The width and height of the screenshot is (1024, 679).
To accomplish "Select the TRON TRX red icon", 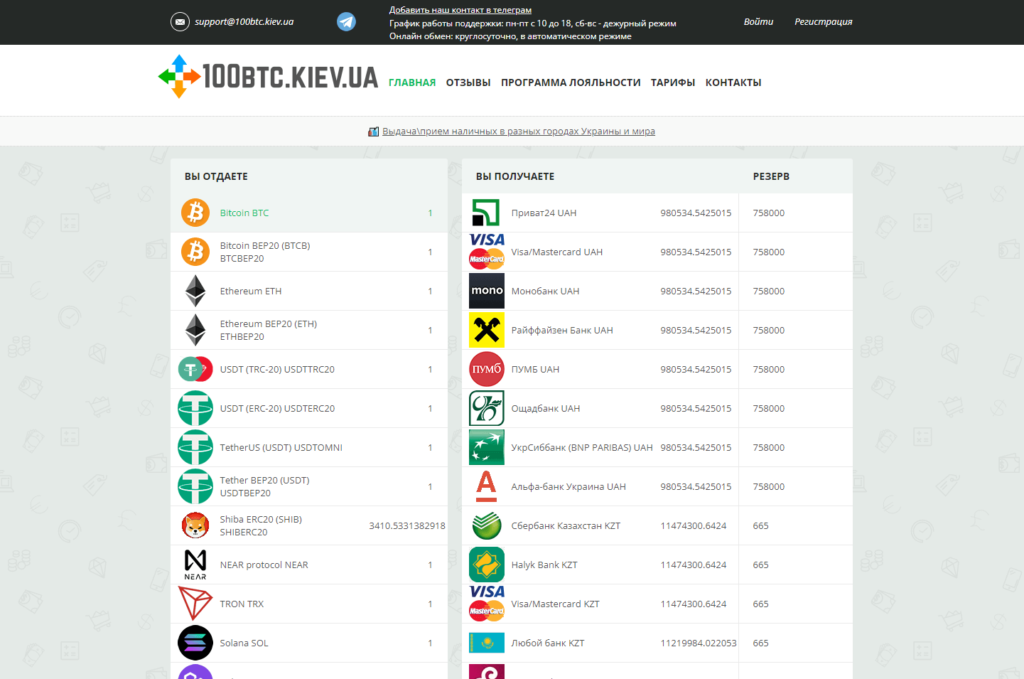I will pos(195,604).
